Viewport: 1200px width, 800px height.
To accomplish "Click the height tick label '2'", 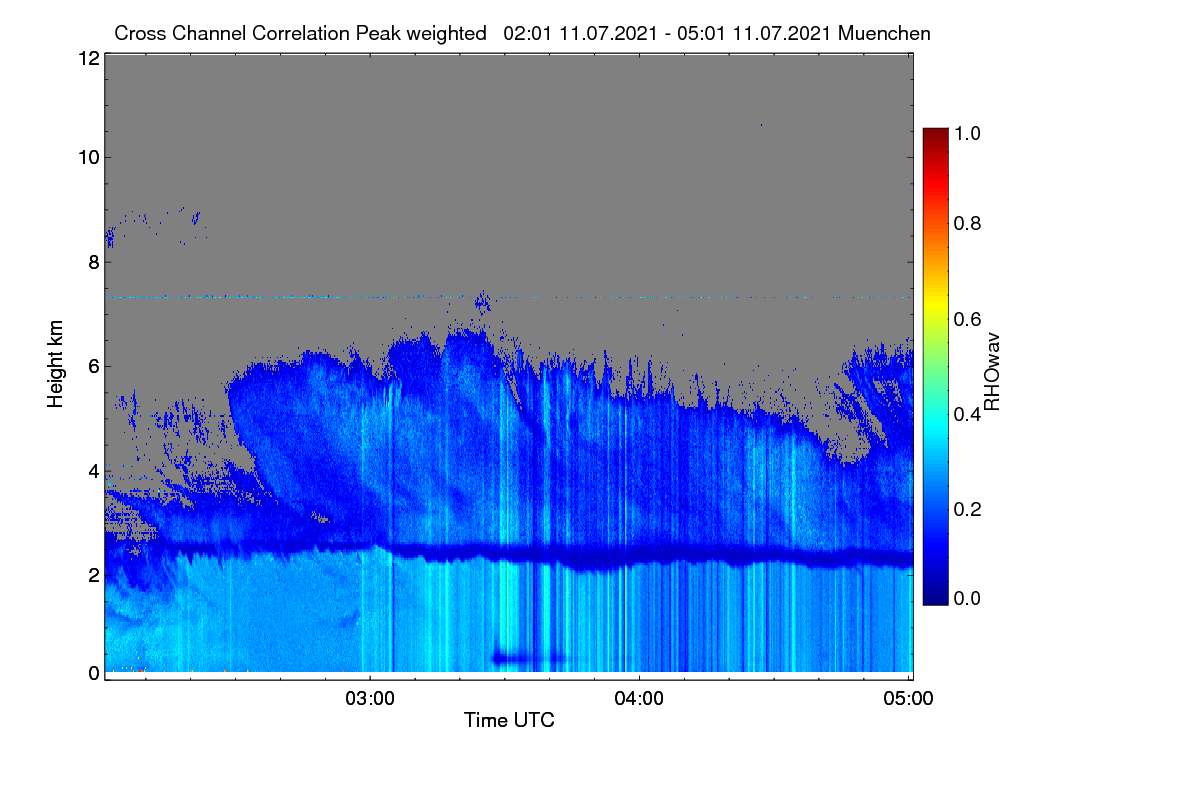I will coord(93,574).
